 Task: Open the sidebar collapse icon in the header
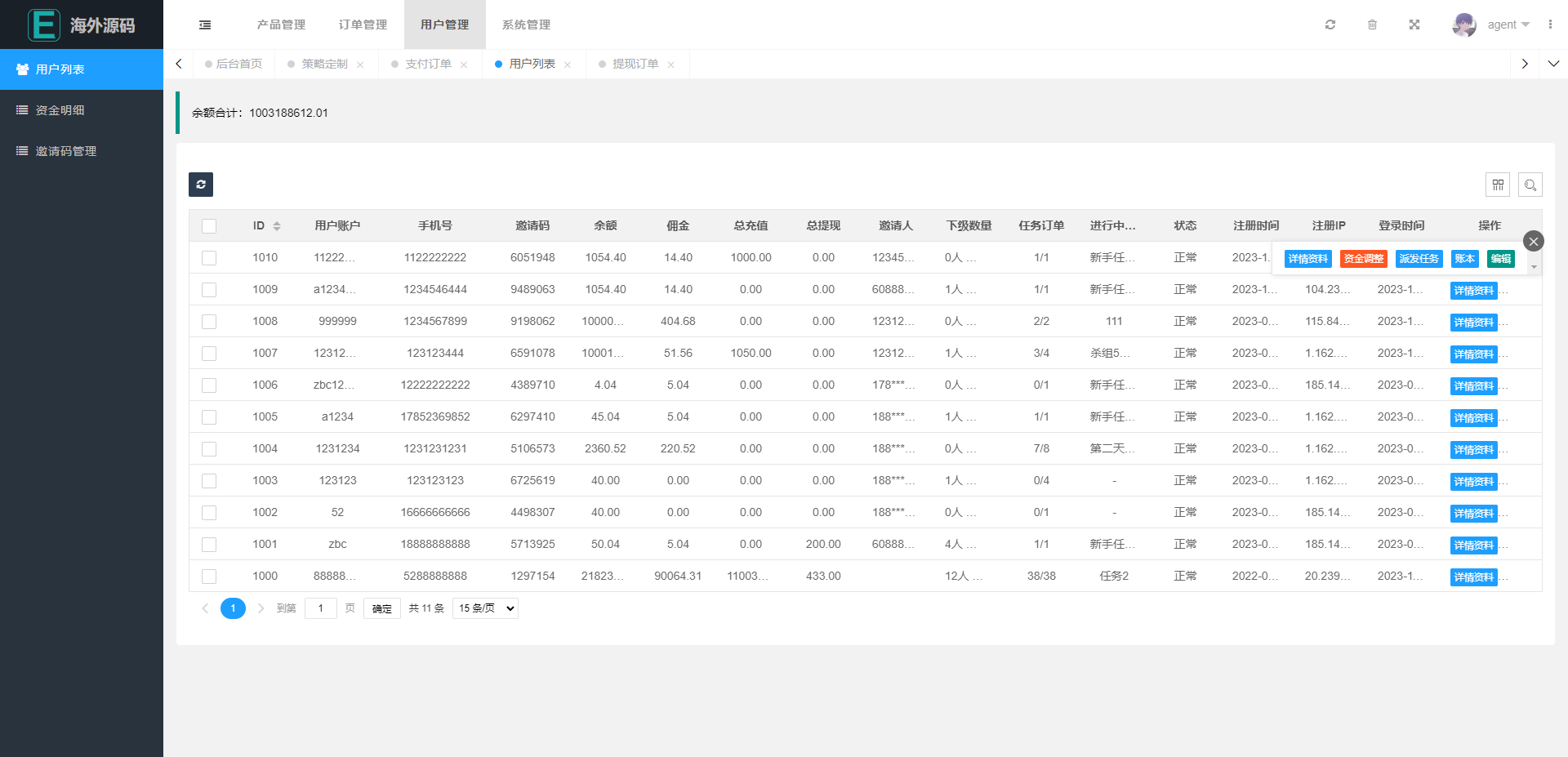[204, 24]
